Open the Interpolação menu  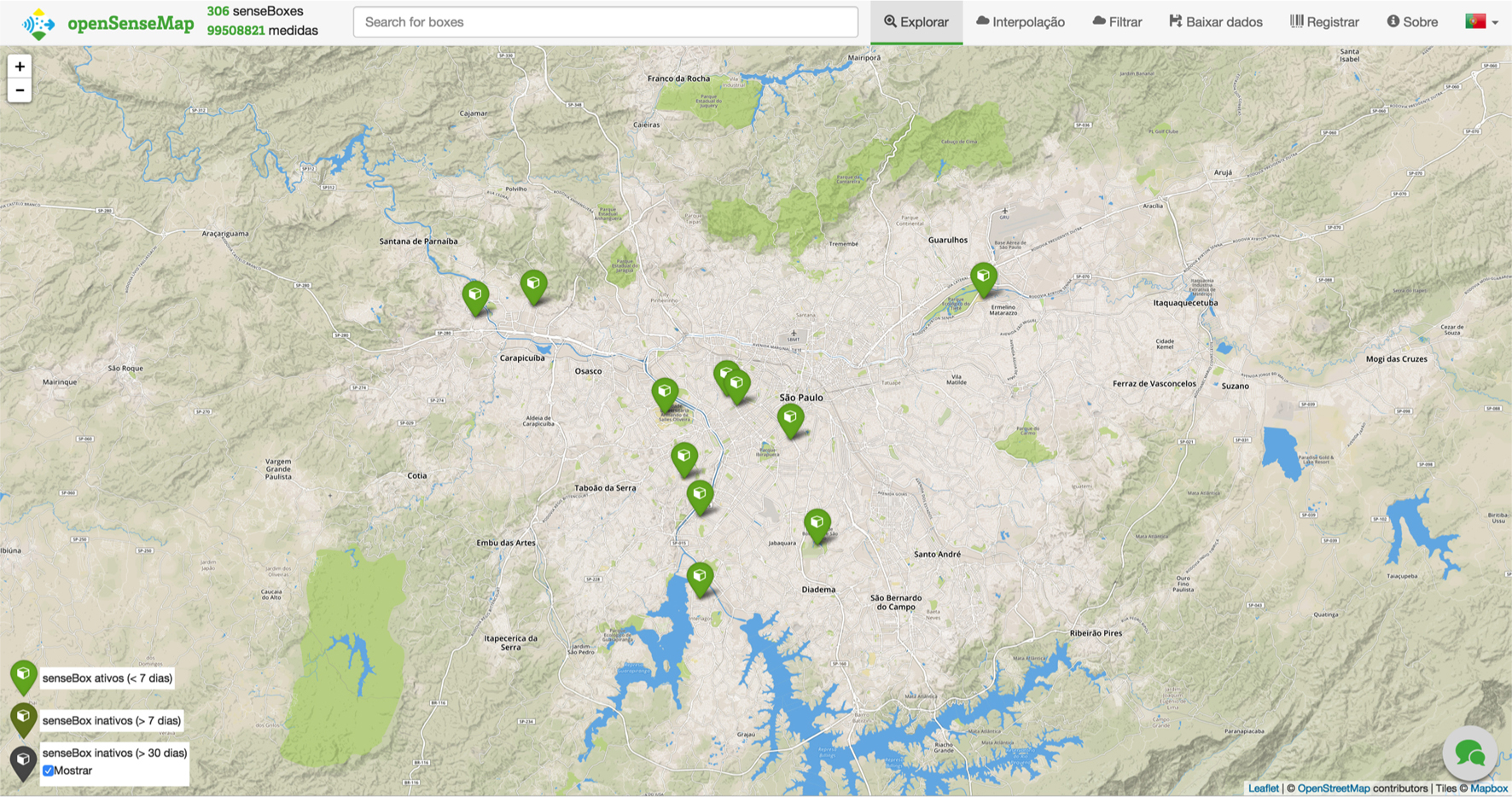pyautogui.click(x=1020, y=22)
